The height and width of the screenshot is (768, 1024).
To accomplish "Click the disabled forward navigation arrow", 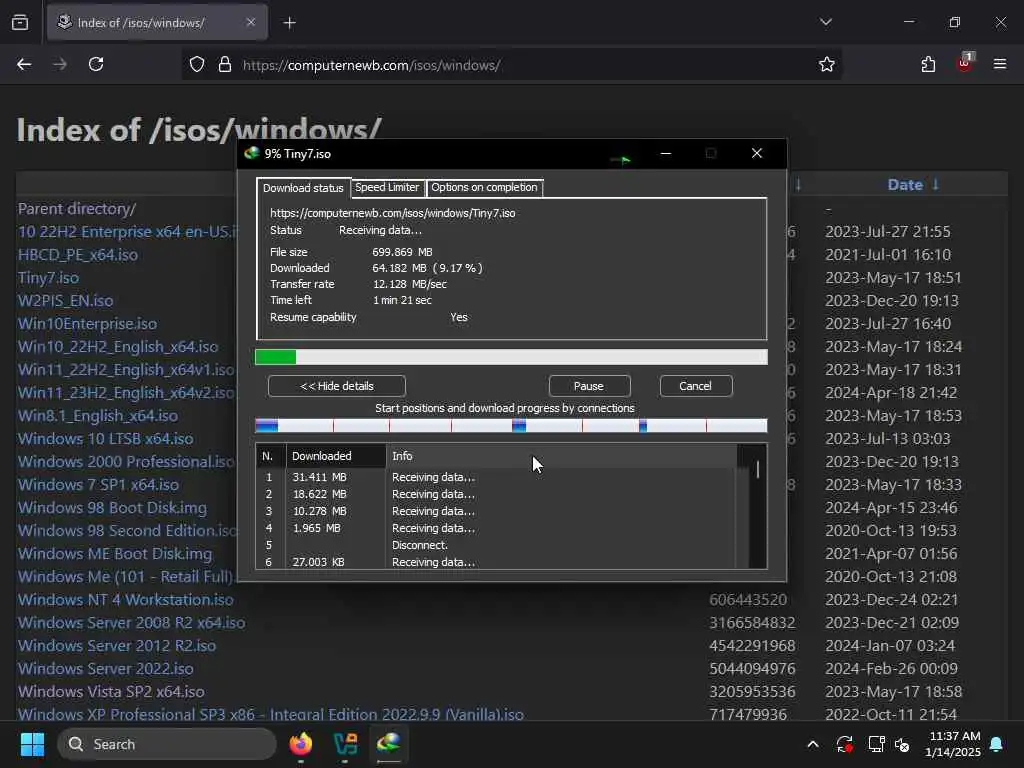I will (x=59, y=64).
